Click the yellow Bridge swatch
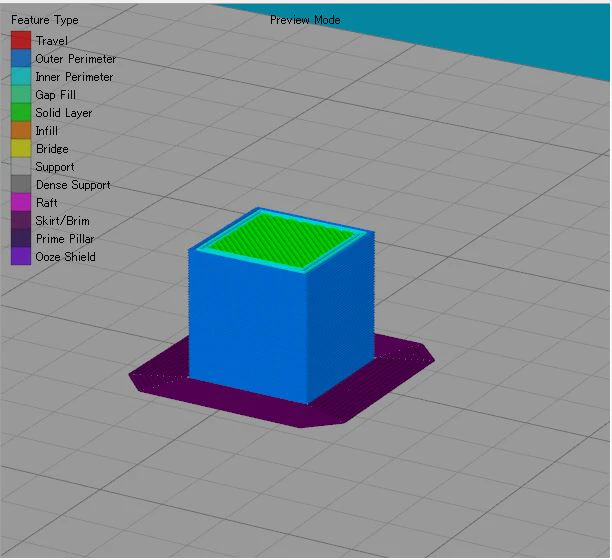The width and height of the screenshot is (612, 560). [21, 148]
